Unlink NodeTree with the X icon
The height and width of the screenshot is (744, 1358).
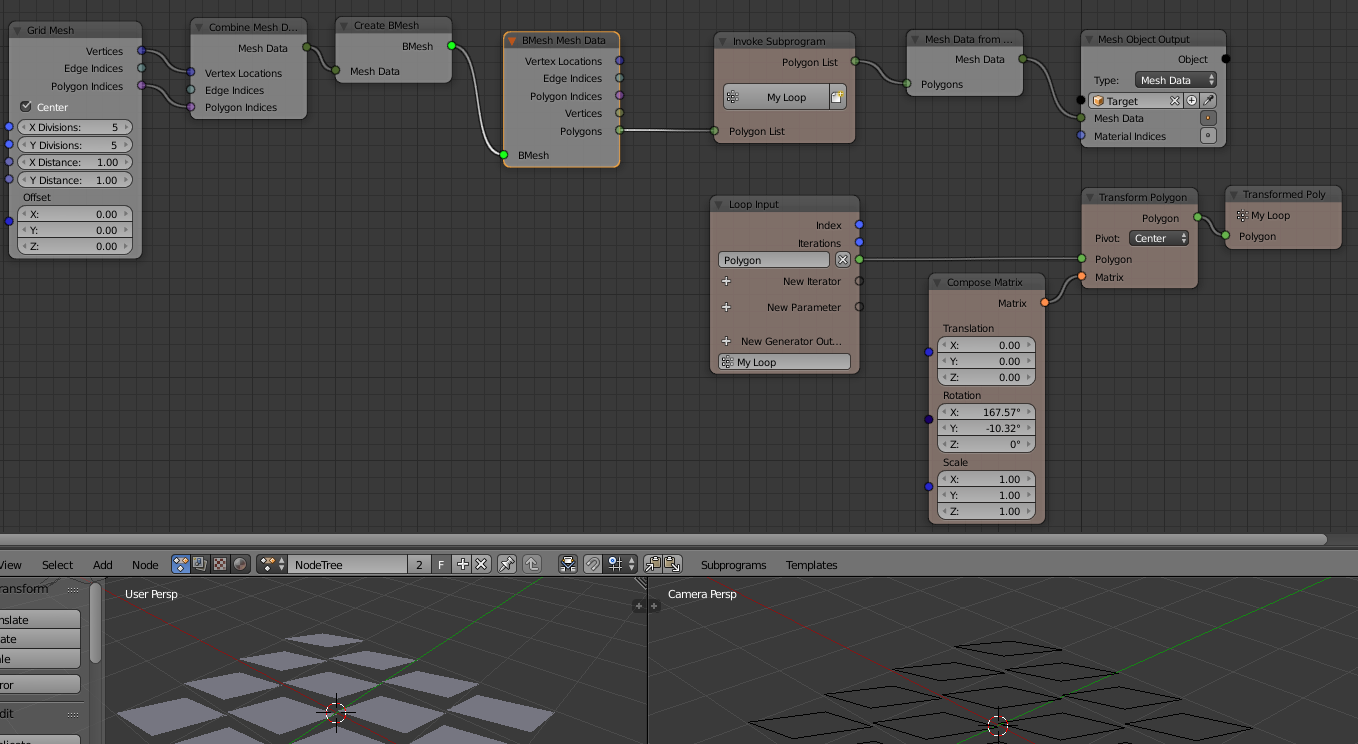(x=481, y=564)
